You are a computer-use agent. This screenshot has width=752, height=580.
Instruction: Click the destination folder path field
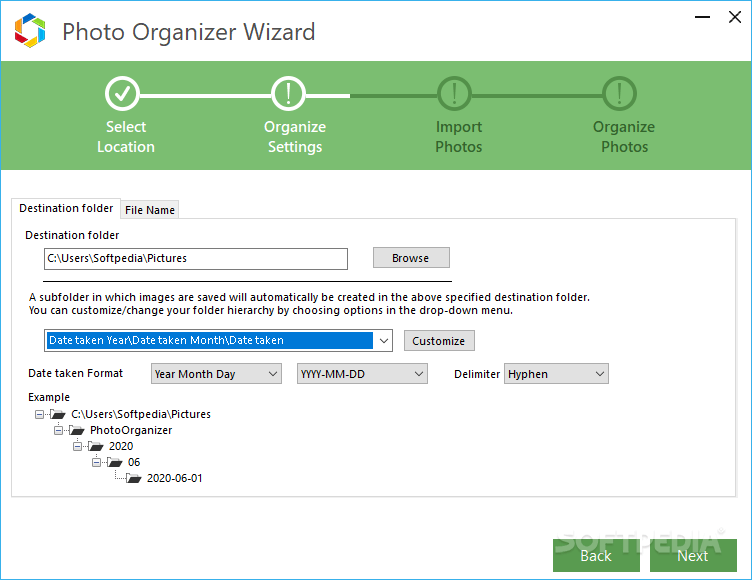click(196, 258)
